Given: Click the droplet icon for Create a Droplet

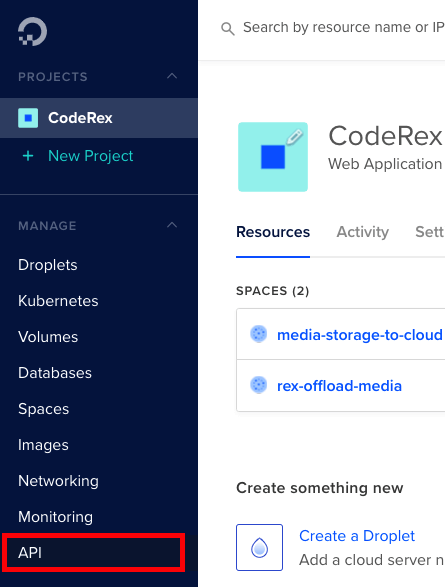Looking at the screenshot, I should point(259,547).
